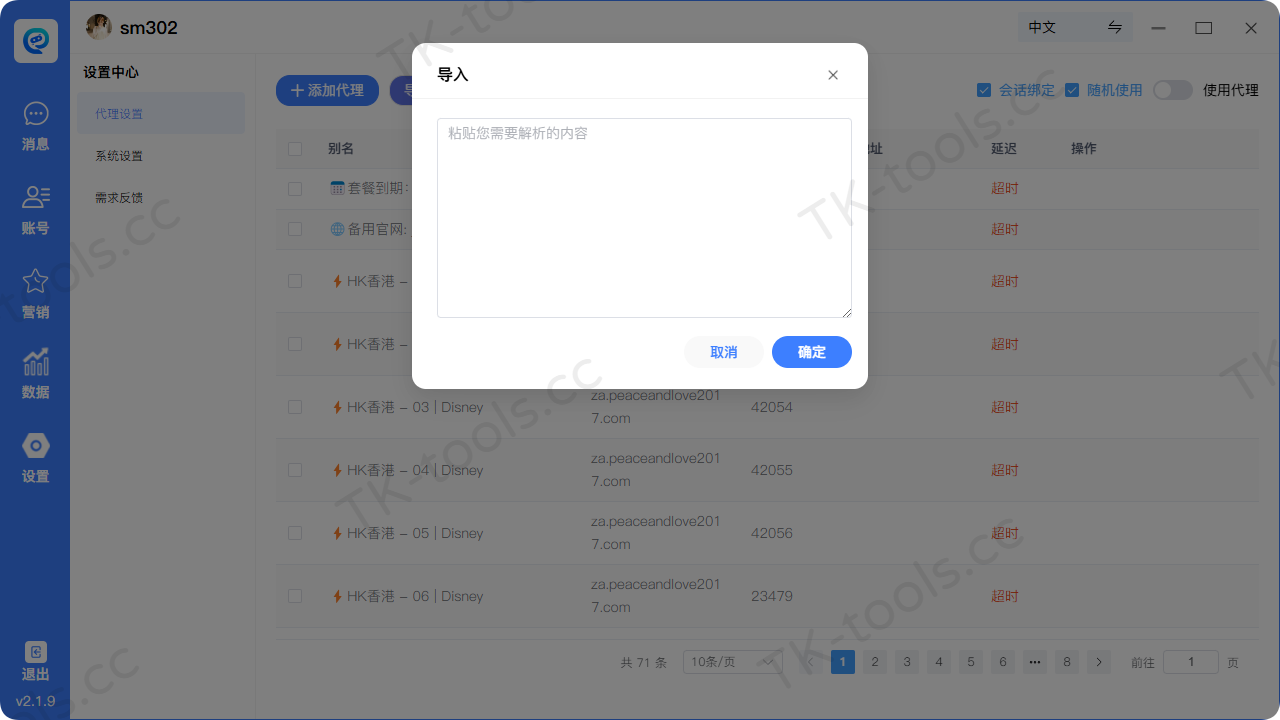Click the 延迟 column header

(x=1004, y=149)
